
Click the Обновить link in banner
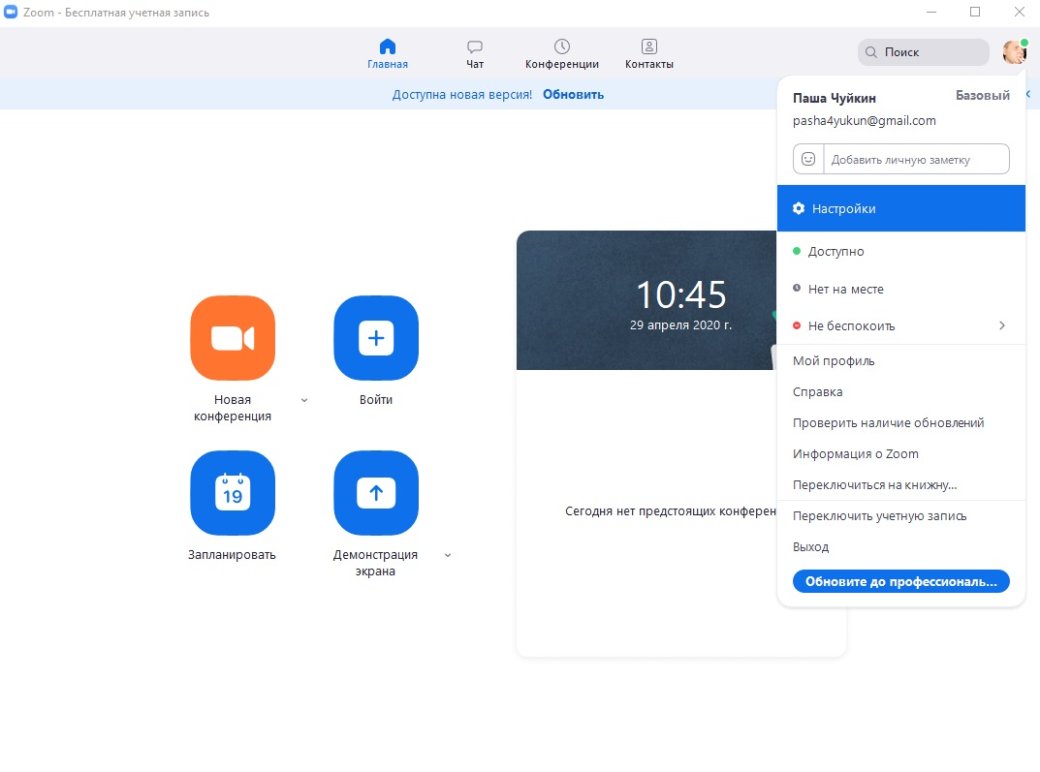pyautogui.click(x=573, y=94)
